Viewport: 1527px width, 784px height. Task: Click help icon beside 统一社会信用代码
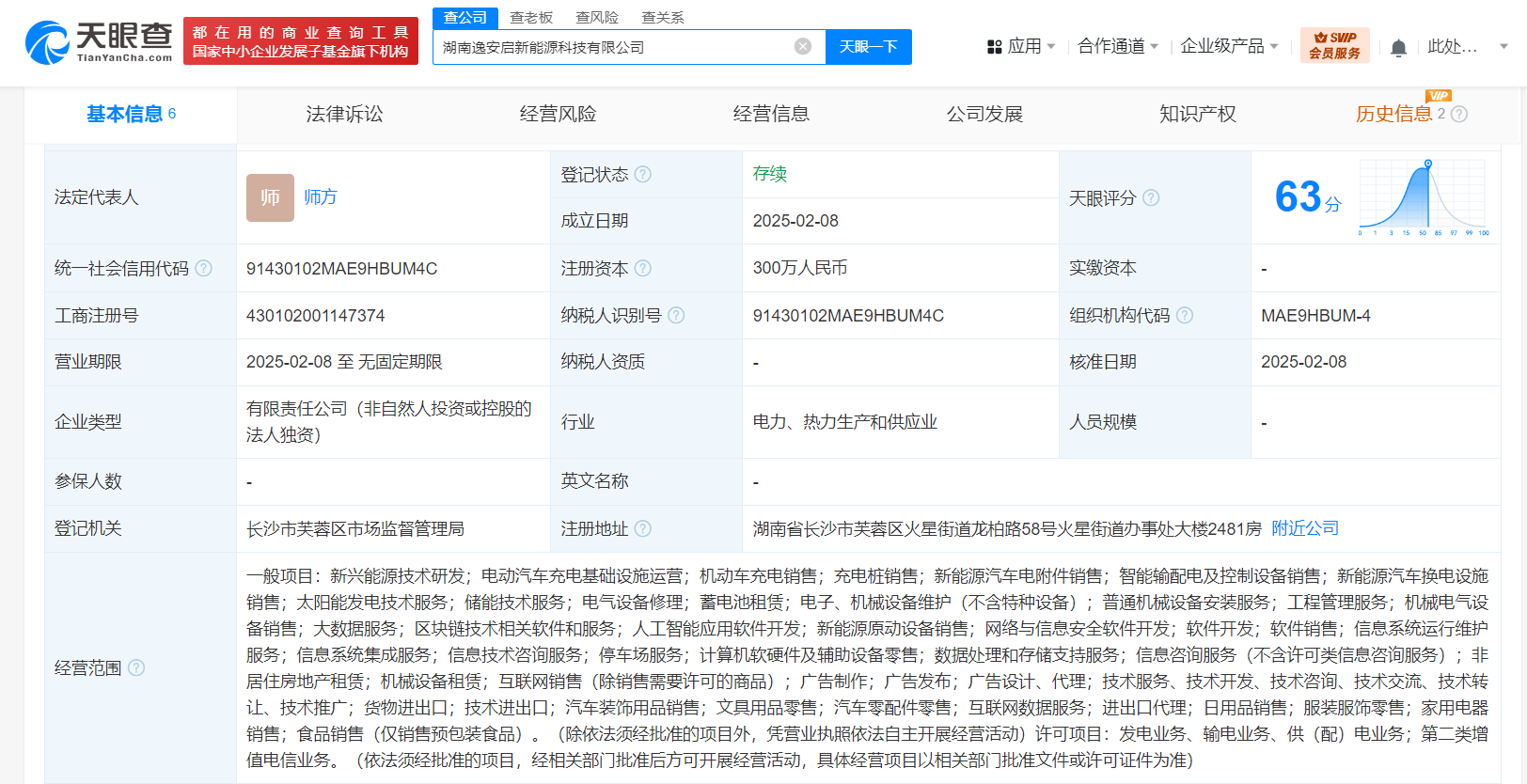coord(203,269)
